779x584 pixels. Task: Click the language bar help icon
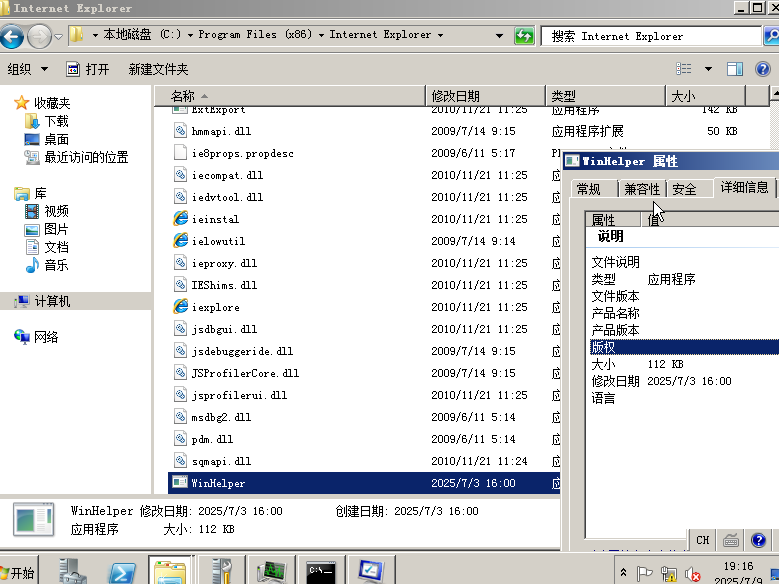(758, 540)
